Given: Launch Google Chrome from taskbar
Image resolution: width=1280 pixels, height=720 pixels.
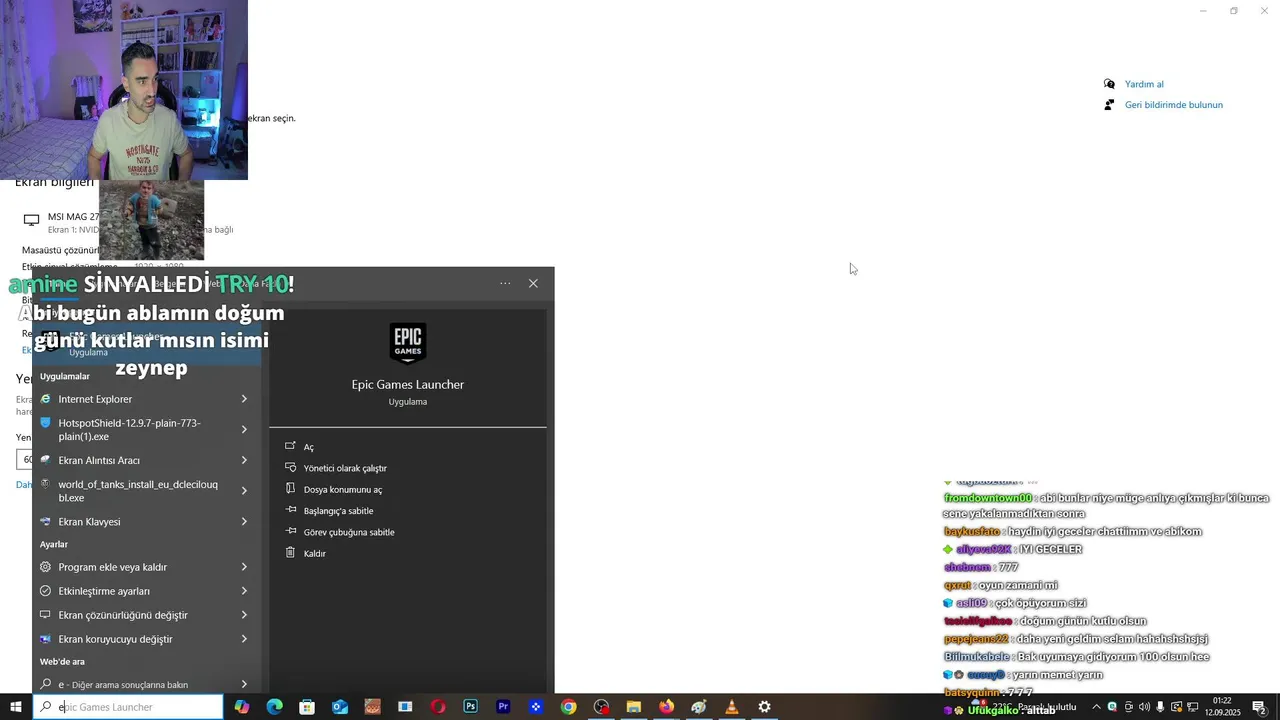Looking at the screenshot, I should (x=568, y=707).
